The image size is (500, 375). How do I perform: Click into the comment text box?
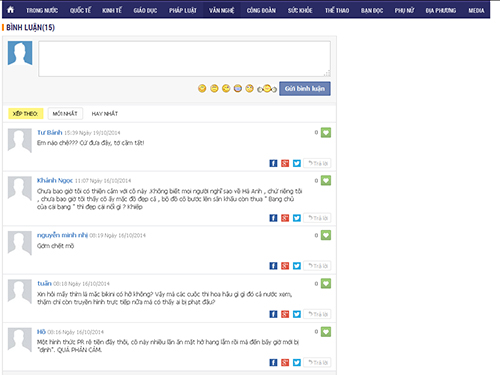pyautogui.click(x=184, y=59)
